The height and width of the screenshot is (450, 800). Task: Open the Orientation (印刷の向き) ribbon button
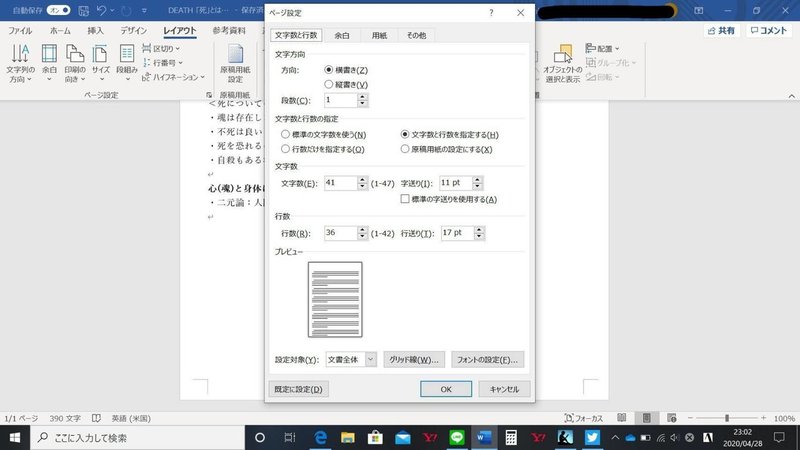(75, 64)
